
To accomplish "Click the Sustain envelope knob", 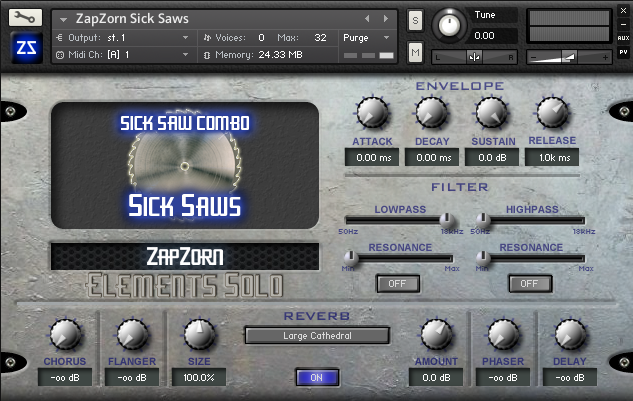I will click(491, 113).
